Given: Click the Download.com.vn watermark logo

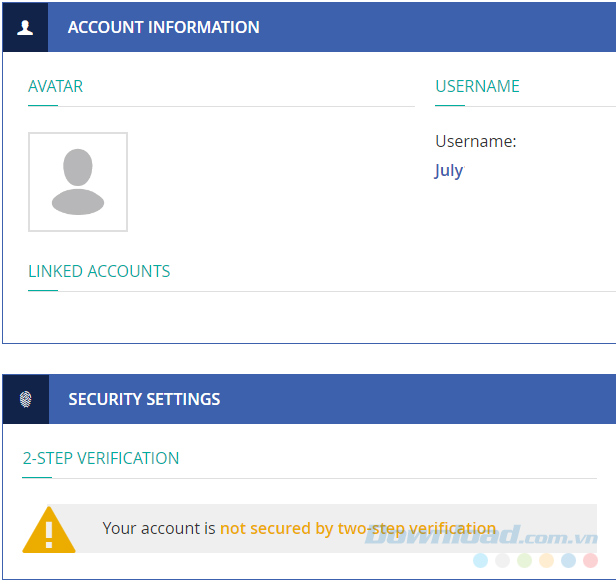Looking at the screenshot, I should (480, 535).
